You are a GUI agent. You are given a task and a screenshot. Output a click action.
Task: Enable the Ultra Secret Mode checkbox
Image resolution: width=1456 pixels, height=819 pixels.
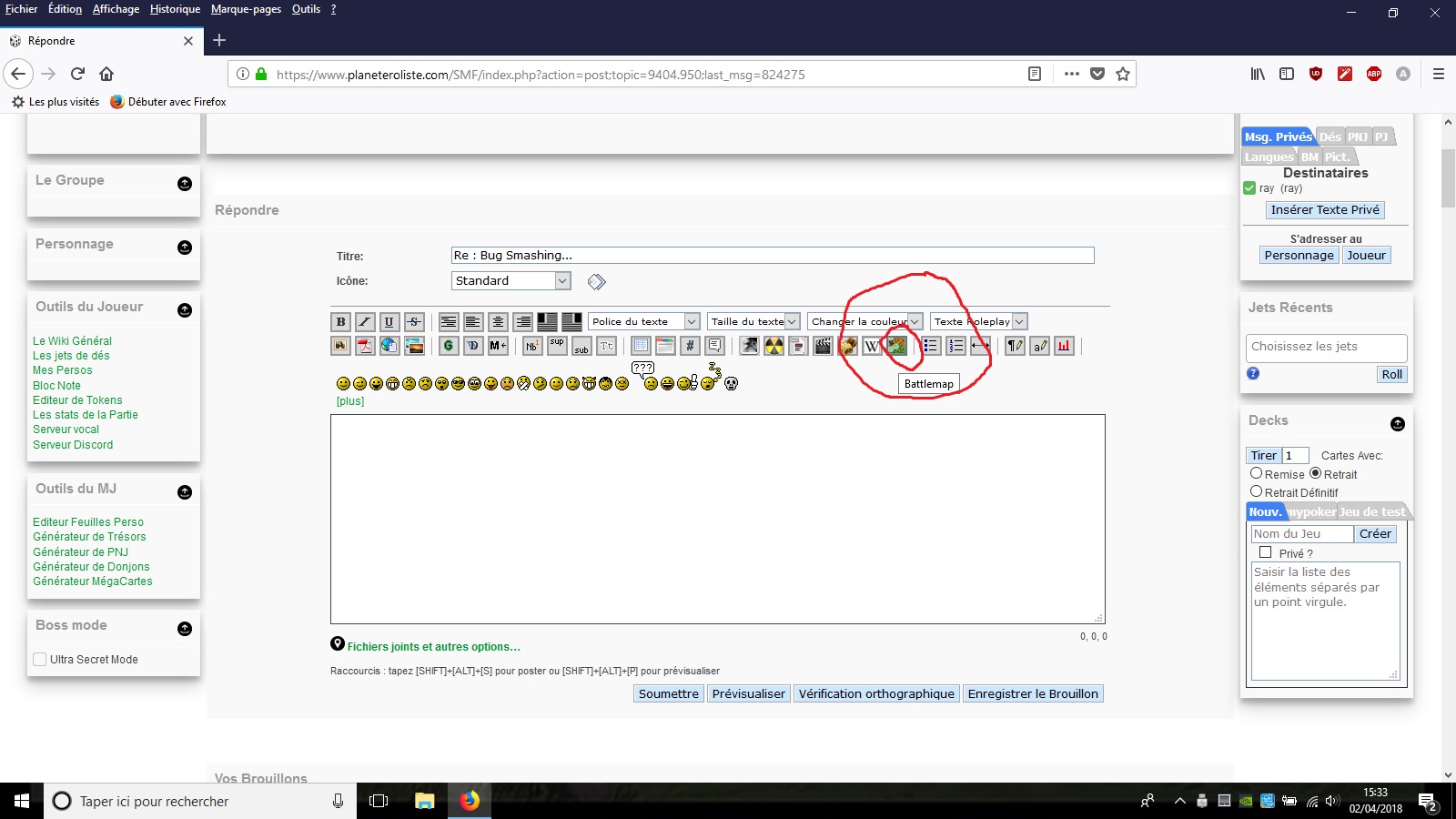[40, 660]
